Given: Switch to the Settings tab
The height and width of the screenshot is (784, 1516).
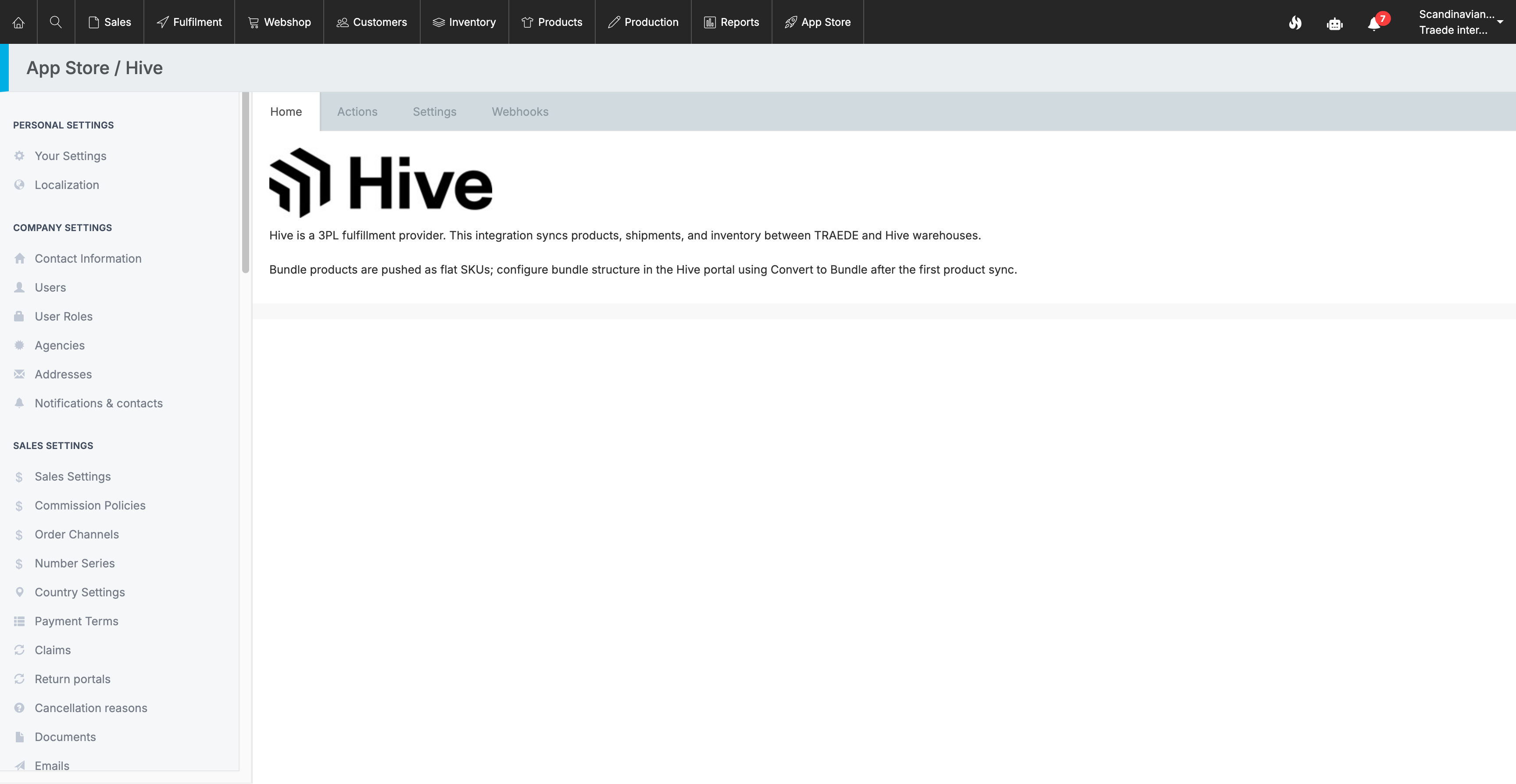Looking at the screenshot, I should (x=434, y=112).
